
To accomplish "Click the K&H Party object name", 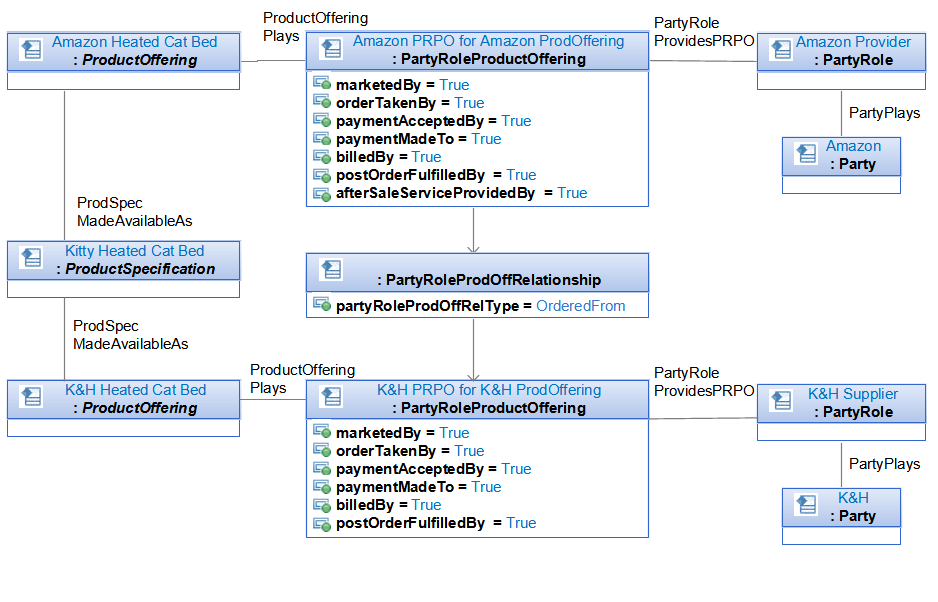I will 853,498.
